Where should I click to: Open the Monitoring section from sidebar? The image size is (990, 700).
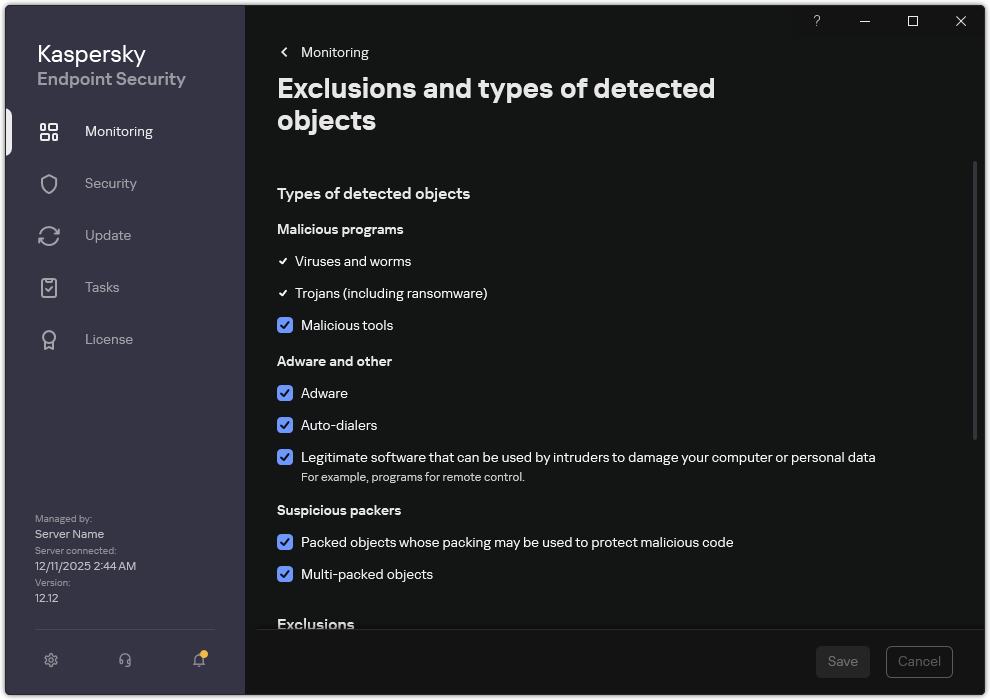click(118, 131)
